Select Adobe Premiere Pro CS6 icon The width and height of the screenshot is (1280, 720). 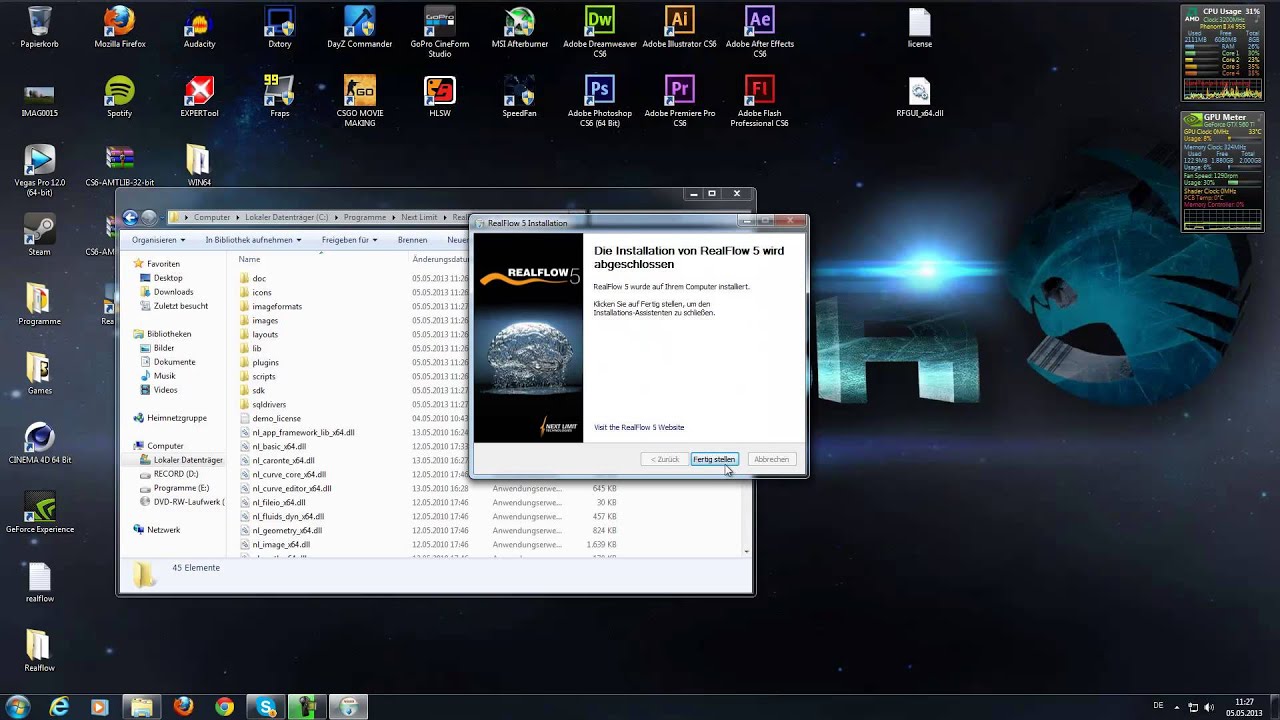680,101
